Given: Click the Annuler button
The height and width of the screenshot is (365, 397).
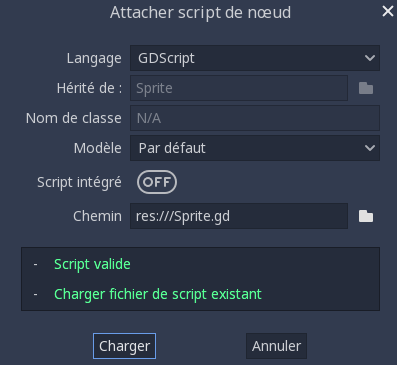Looking at the screenshot, I should 276,346.
